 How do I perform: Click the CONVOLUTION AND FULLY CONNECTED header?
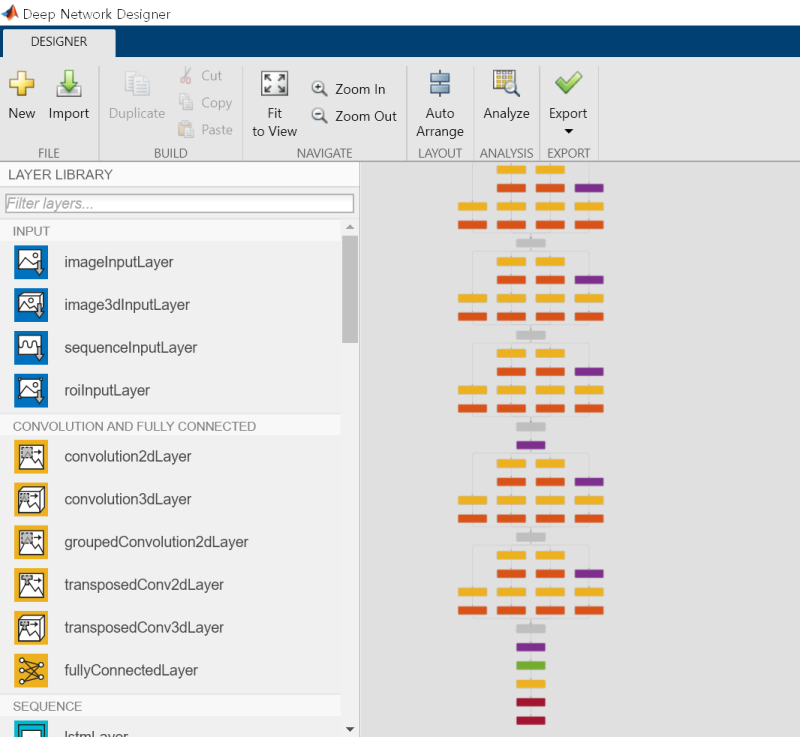134,426
